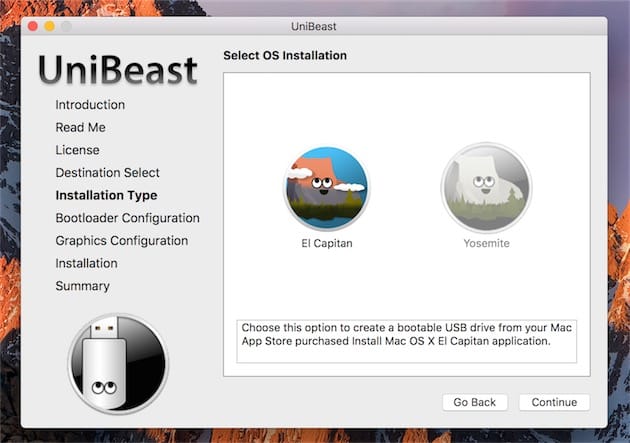
Task: Click the option description text box
Action: pyautogui.click(x=407, y=341)
